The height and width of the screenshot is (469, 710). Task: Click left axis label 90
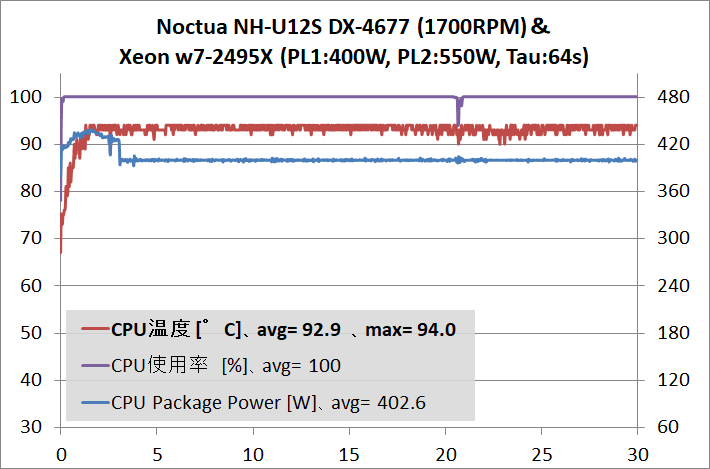[31, 144]
